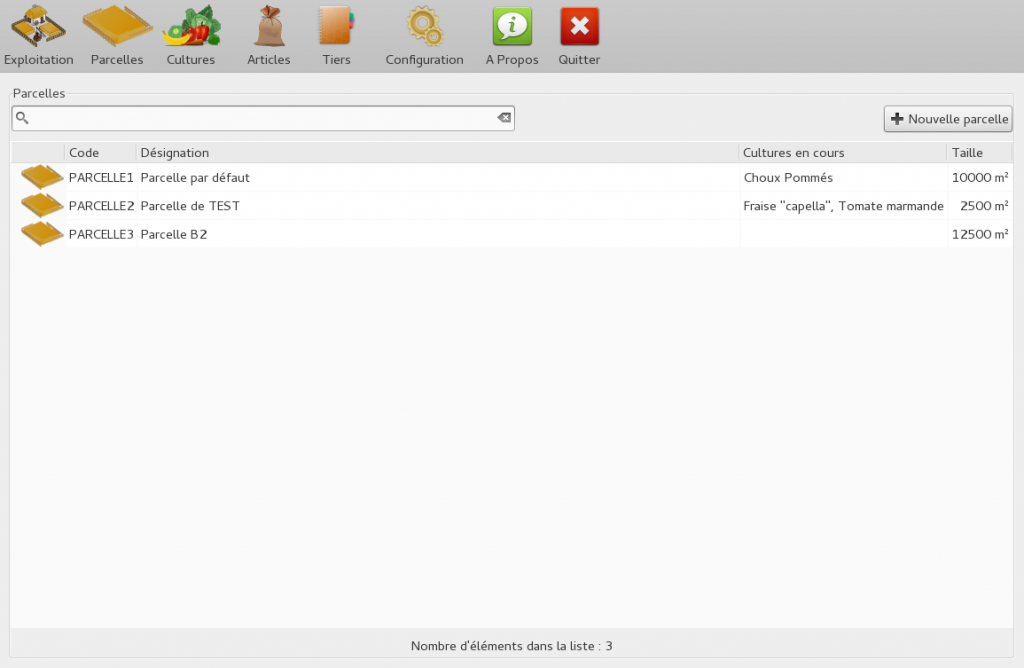
Task: Sort the list by Code column
Action: (101, 153)
